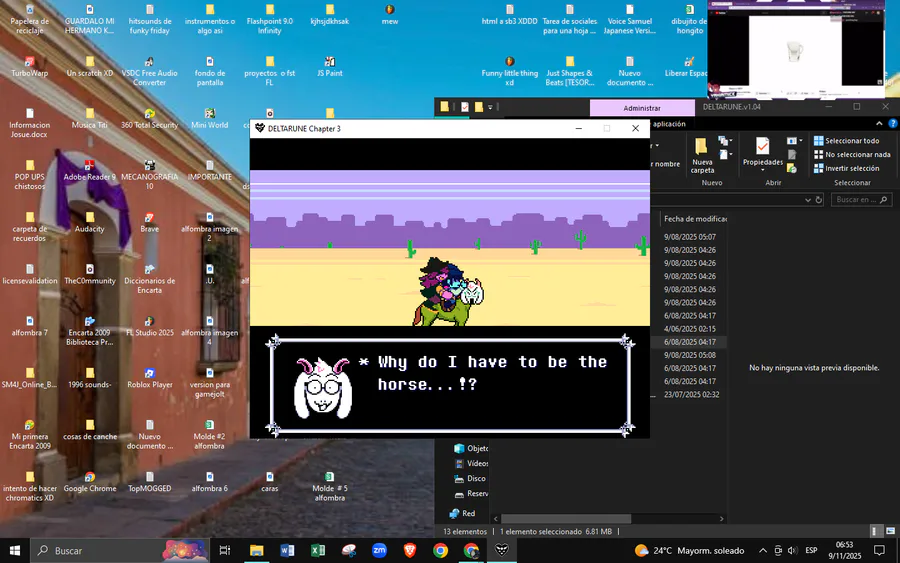Select the 360 Total Security shortcut
900x563 pixels.
(149, 118)
